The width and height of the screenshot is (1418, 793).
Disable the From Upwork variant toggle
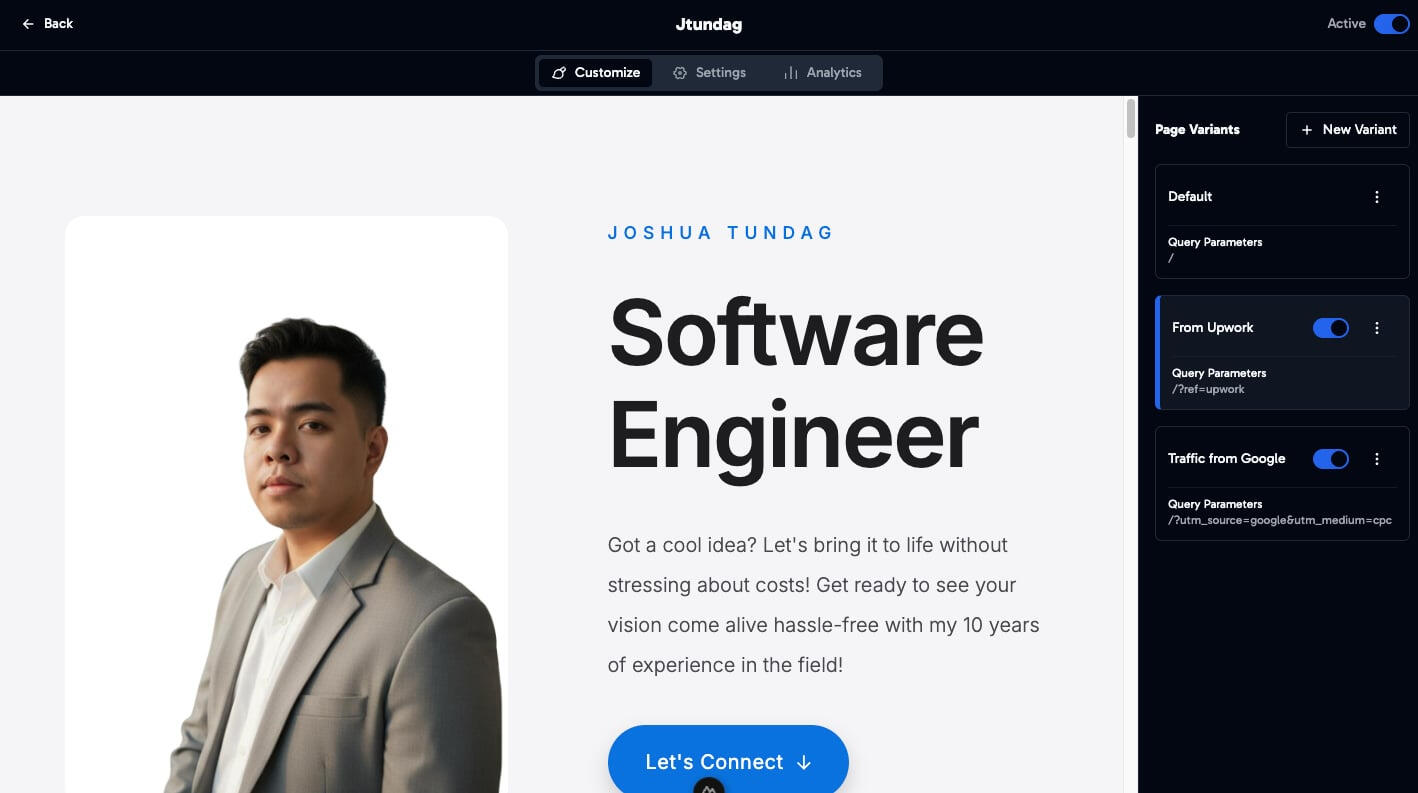pyautogui.click(x=1331, y=328)
